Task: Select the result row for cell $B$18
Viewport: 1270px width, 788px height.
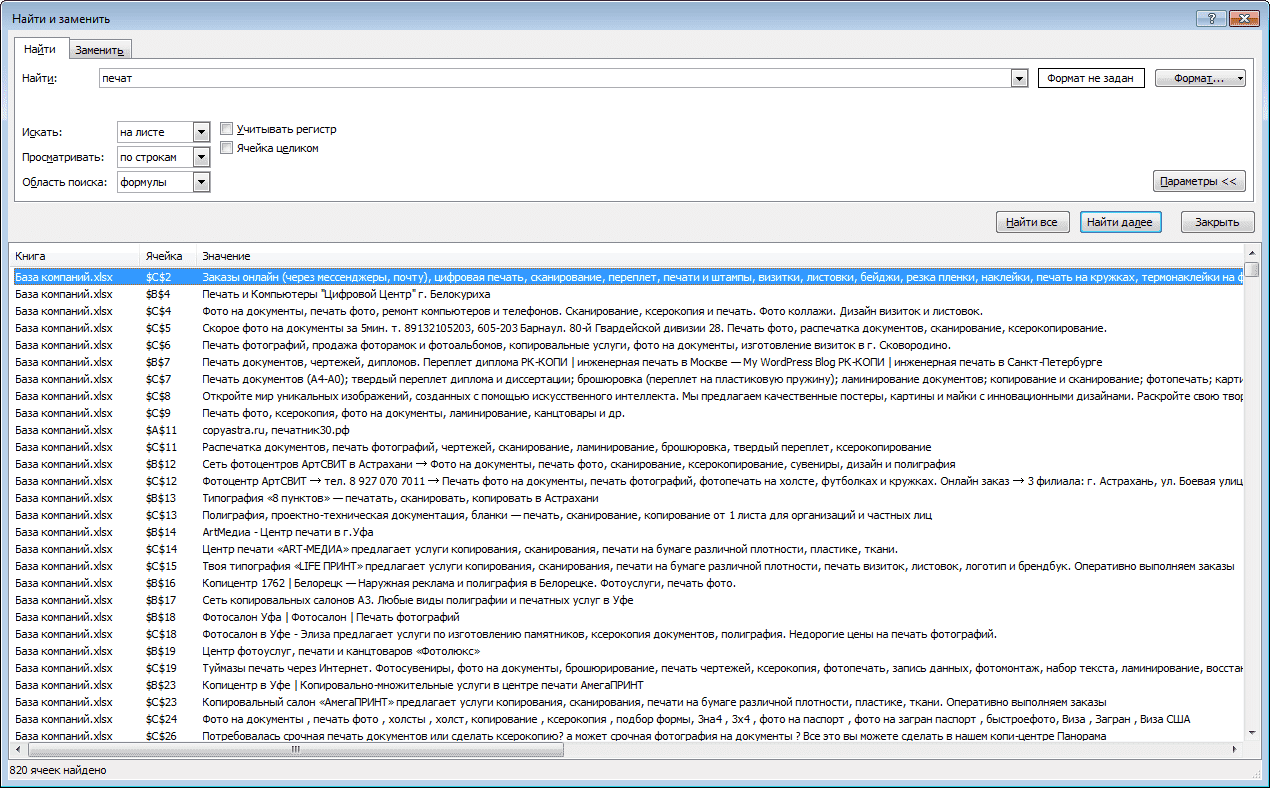Action: click(x=626, y=617)
